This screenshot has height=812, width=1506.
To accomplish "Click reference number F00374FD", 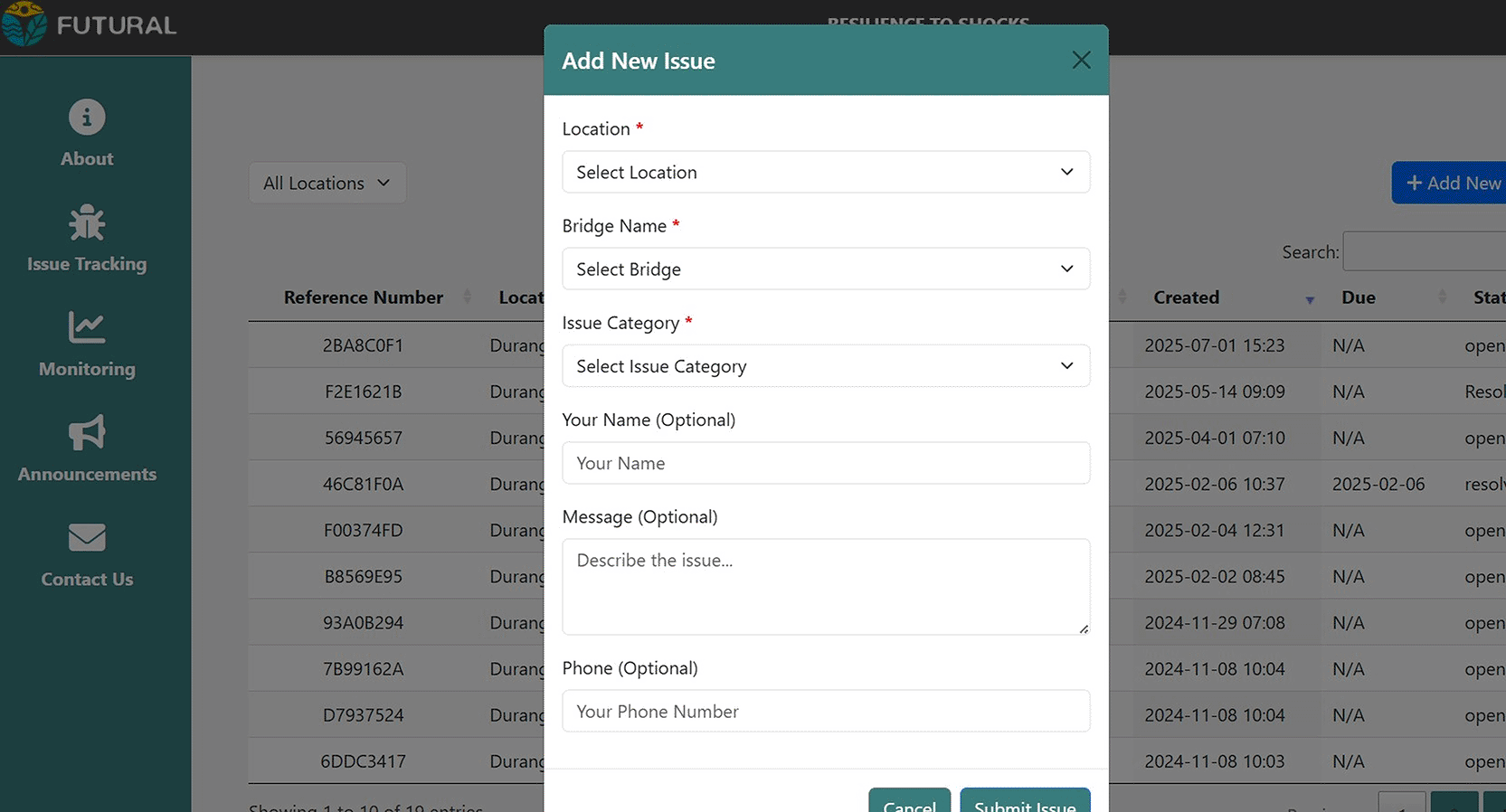I will click(x=363, y=530).
